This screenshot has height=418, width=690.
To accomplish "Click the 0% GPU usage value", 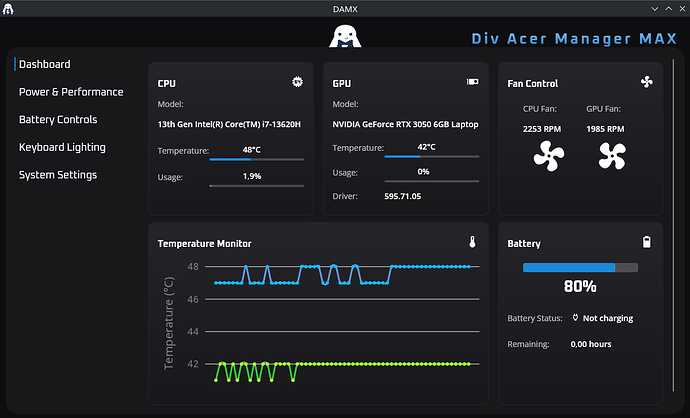I will pyautogui.click(x=423, y=172).
